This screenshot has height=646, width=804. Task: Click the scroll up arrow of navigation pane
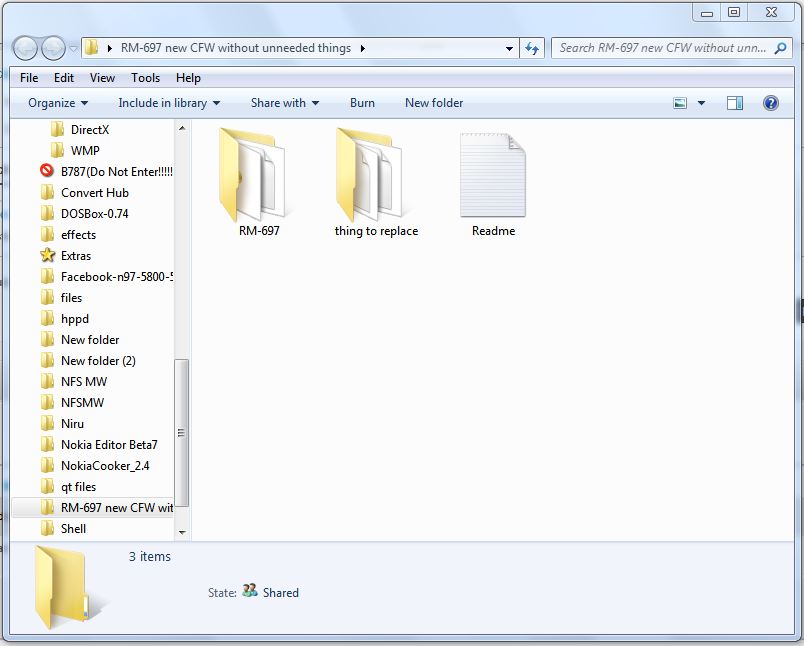[x=182, y=128]
